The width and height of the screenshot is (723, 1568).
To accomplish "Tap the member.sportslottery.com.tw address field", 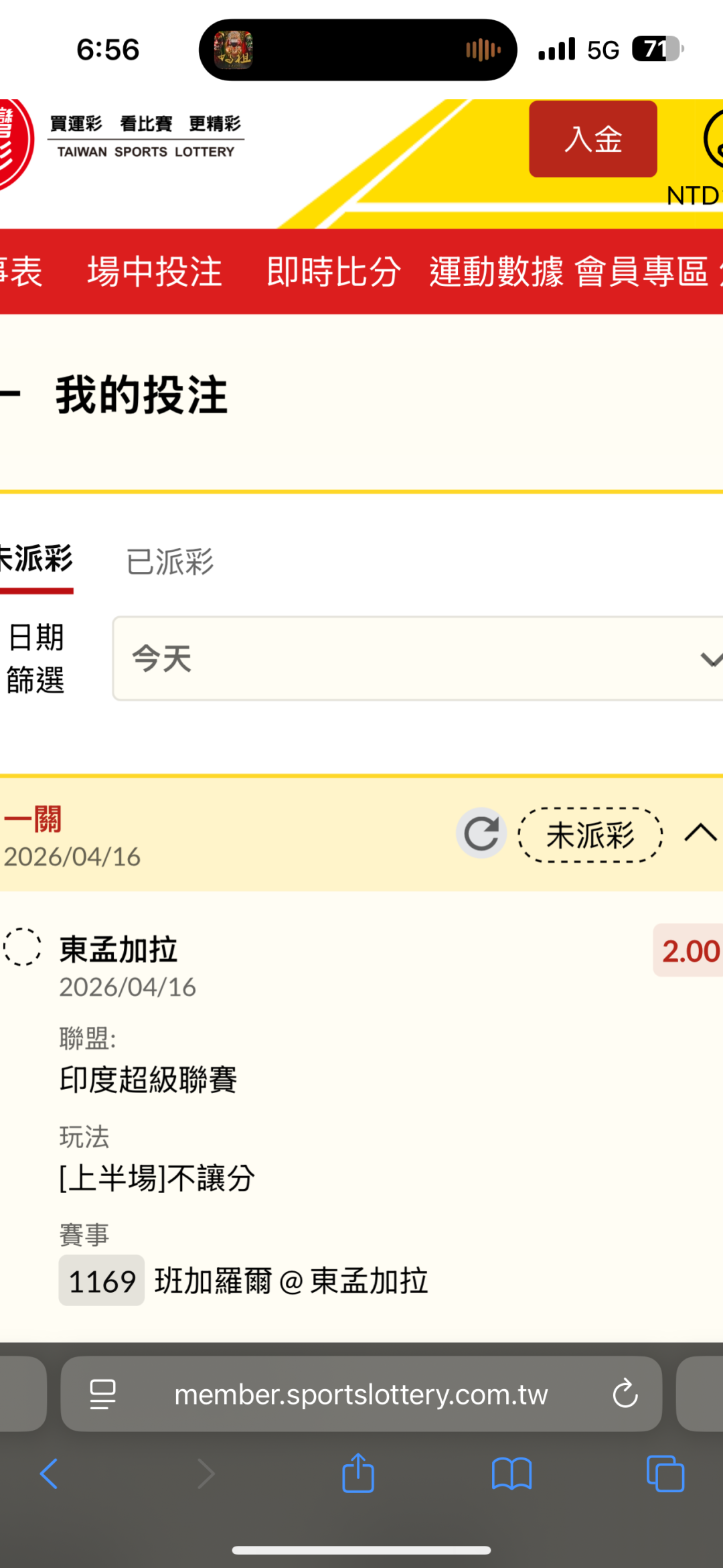I will point(361,1394).
